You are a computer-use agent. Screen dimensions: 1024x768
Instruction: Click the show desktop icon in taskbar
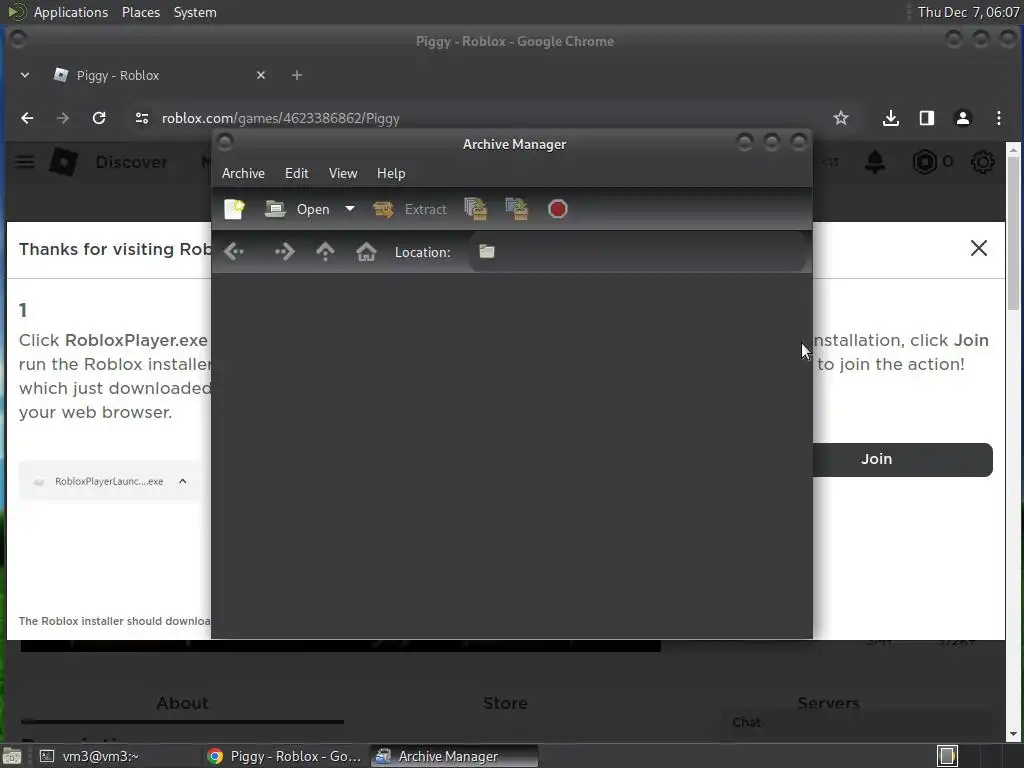pos(12,756)
